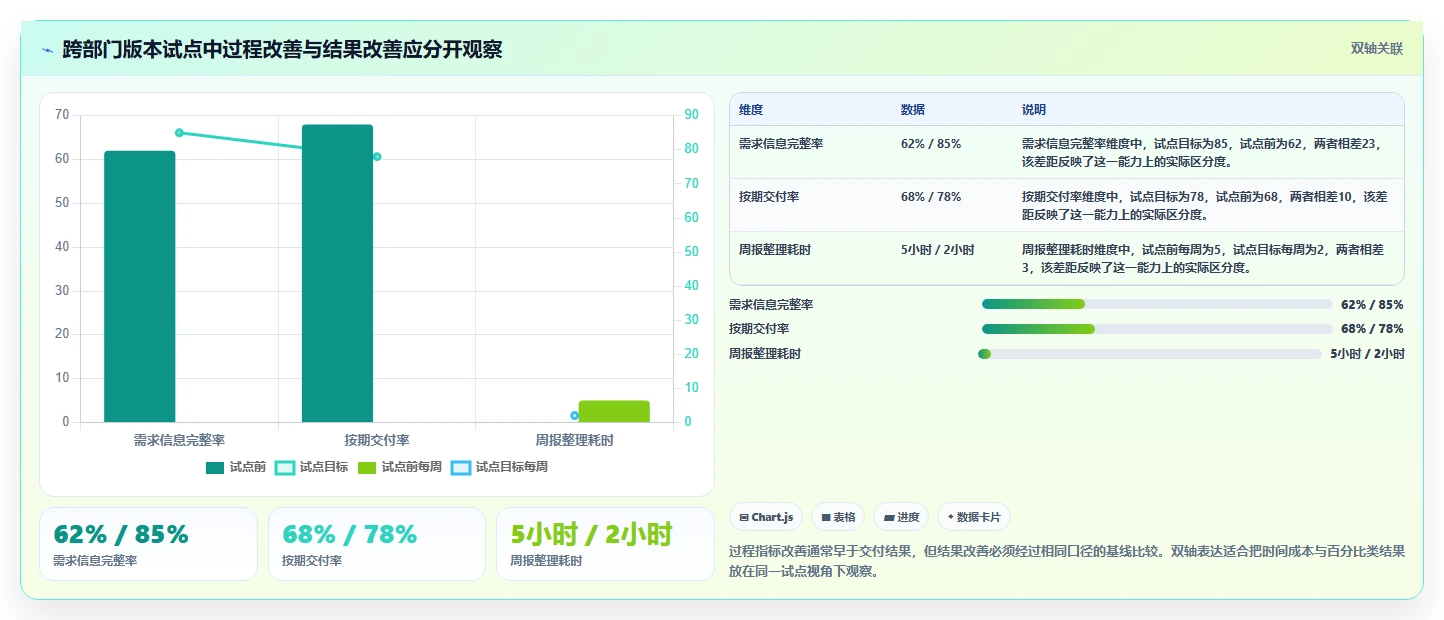Select the Chart.js tag
This screenshot has width=1444, height=620.
click(766, 517)
